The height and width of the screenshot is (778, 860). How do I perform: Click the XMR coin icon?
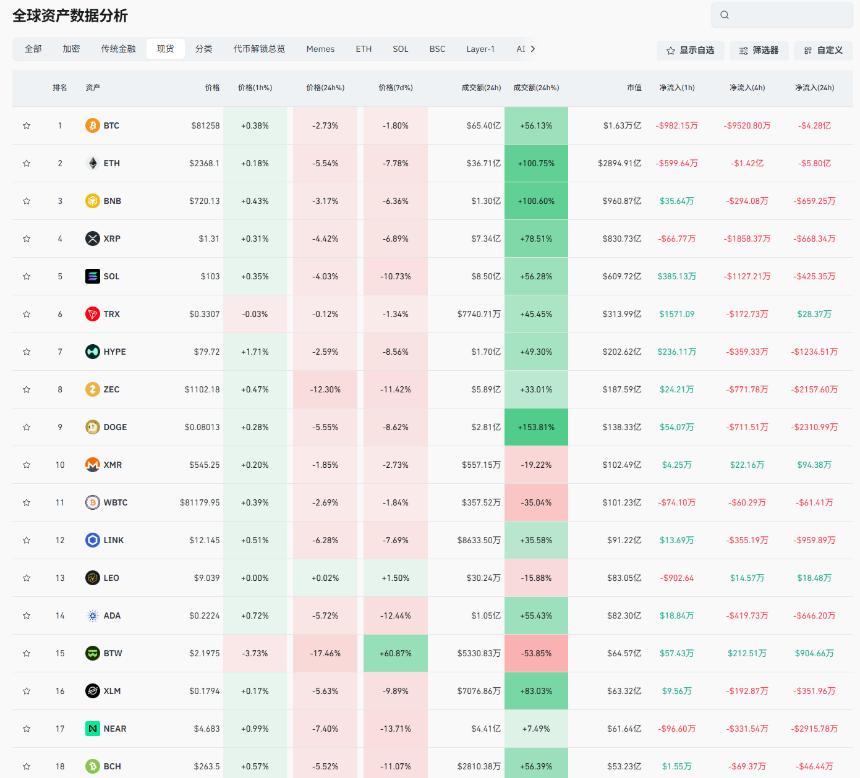pyautogui.click(x=92, y=465)
